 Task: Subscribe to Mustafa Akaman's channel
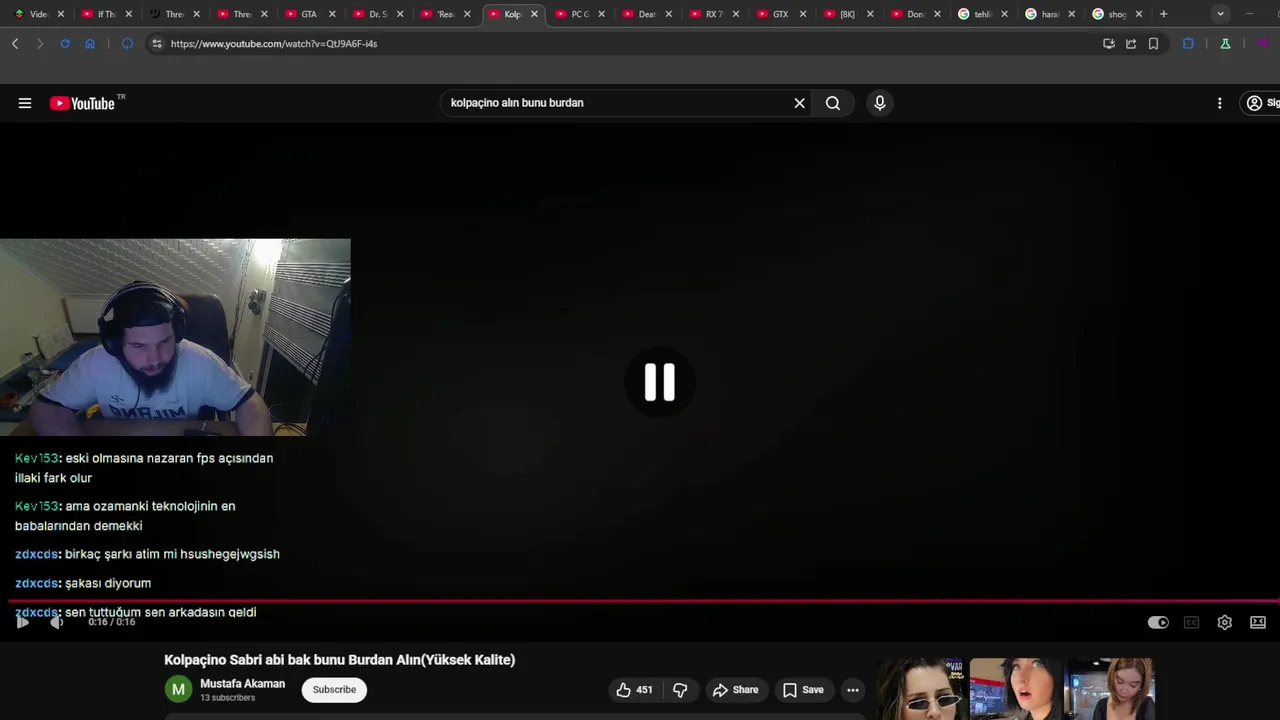[x=334, y=690]
